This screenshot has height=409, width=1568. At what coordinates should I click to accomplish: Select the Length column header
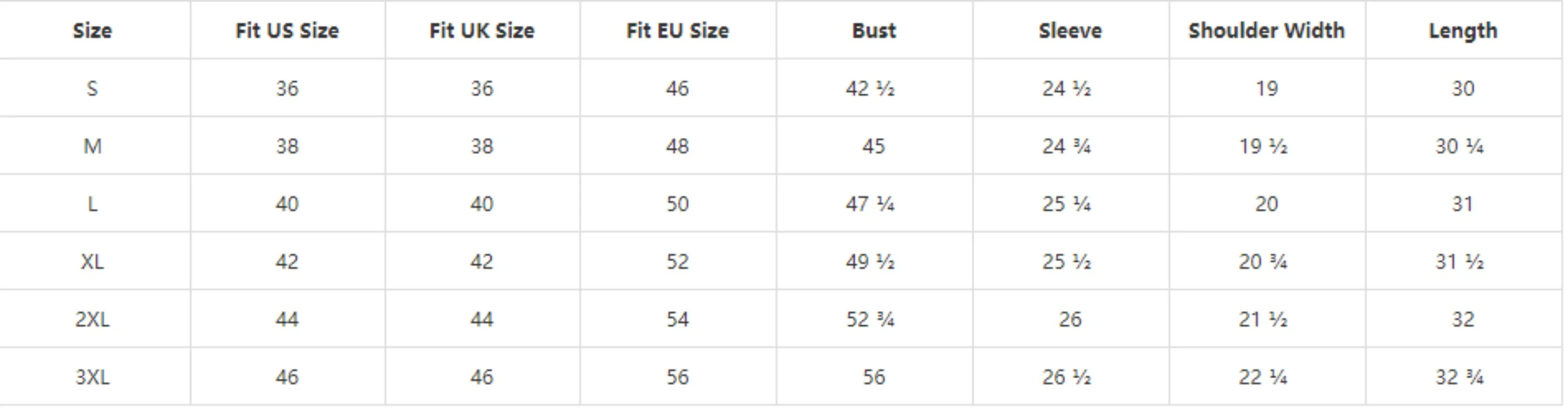[1463, 30]
